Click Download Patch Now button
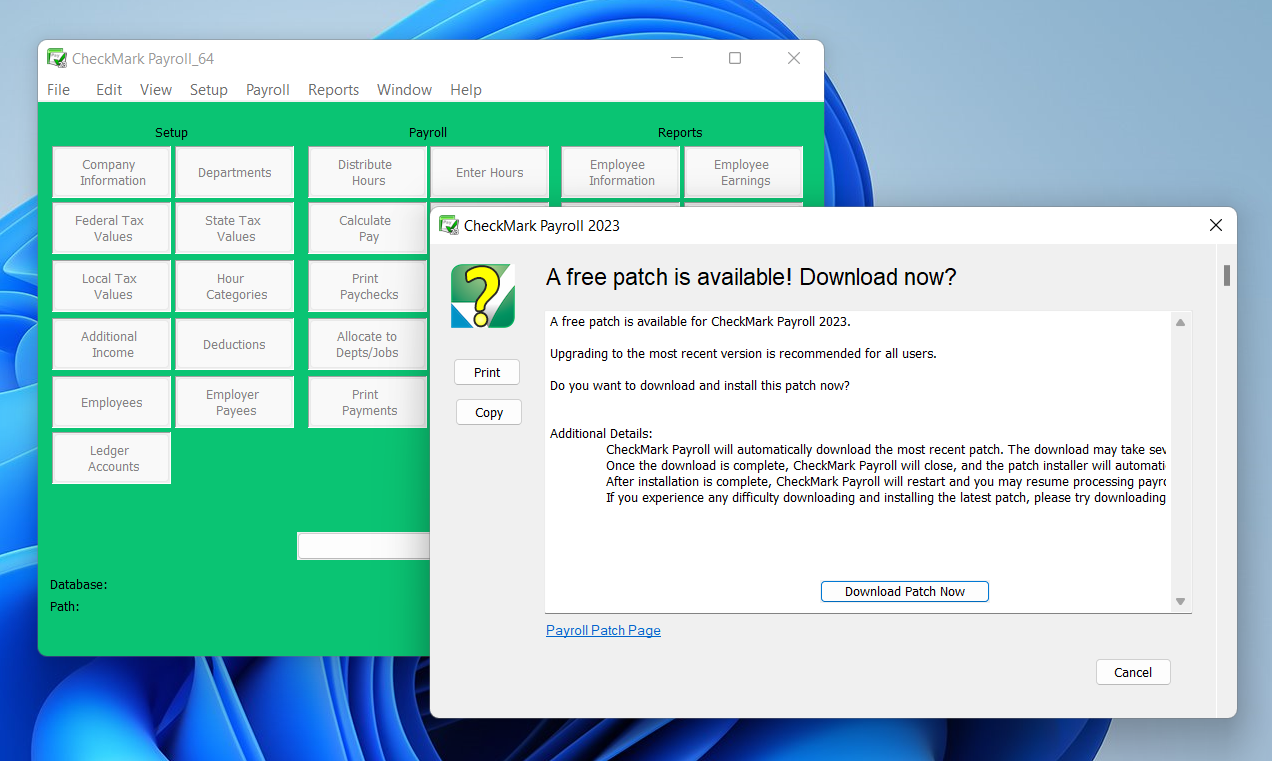The width and height of the screenshot is (1272, 761). click(x=905, y=592)
